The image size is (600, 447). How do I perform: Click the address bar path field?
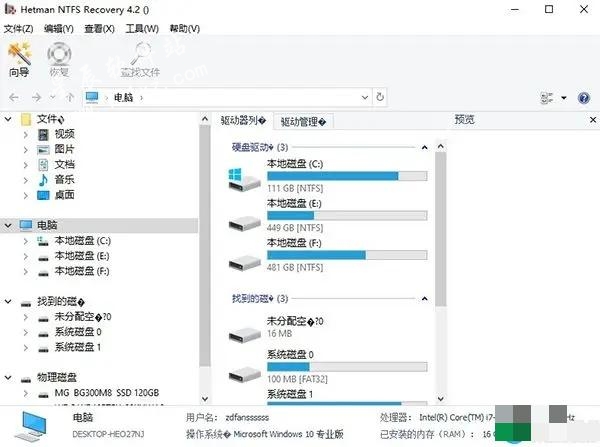(x=228, y=98)
